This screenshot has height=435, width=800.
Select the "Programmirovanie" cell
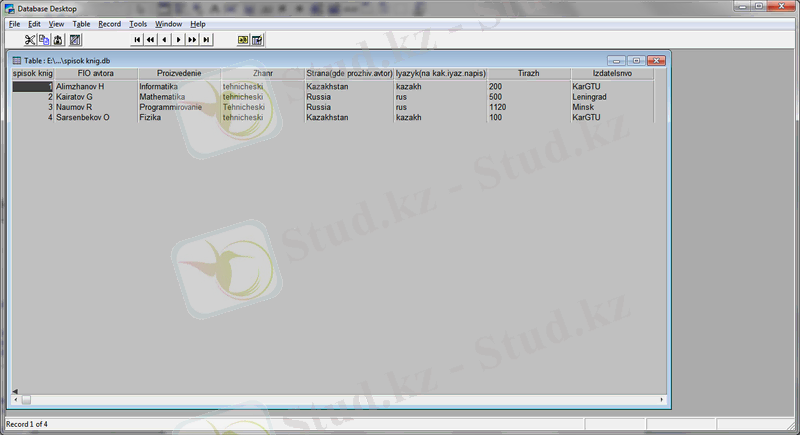click(171, 107)
